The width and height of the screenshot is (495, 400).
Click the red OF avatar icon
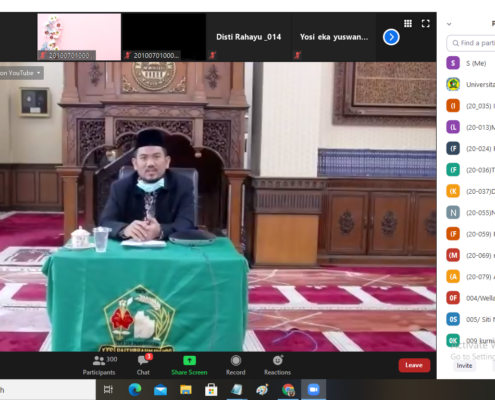(453, 298)
